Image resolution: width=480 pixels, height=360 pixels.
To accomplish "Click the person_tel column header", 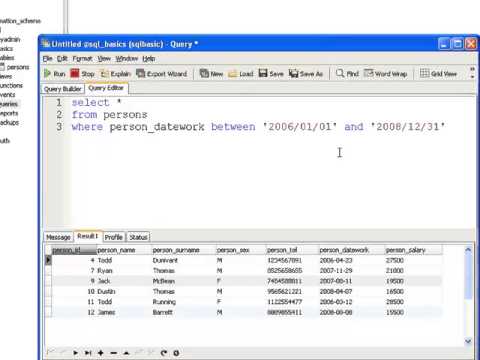I will [292, 250].
